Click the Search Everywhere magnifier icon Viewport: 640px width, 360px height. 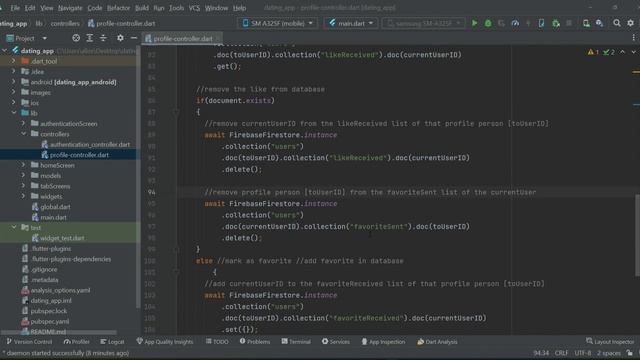pos(617,23)
